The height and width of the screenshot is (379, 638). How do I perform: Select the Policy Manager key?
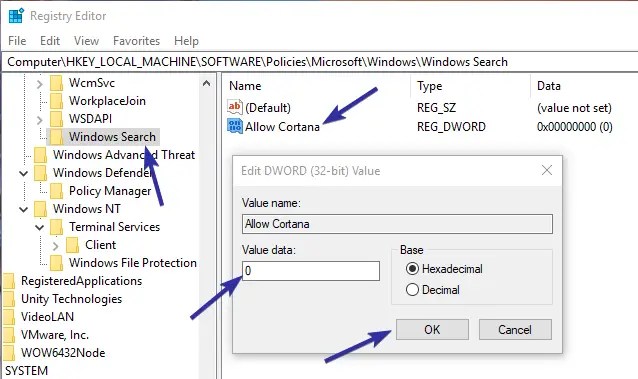[110, 191]
